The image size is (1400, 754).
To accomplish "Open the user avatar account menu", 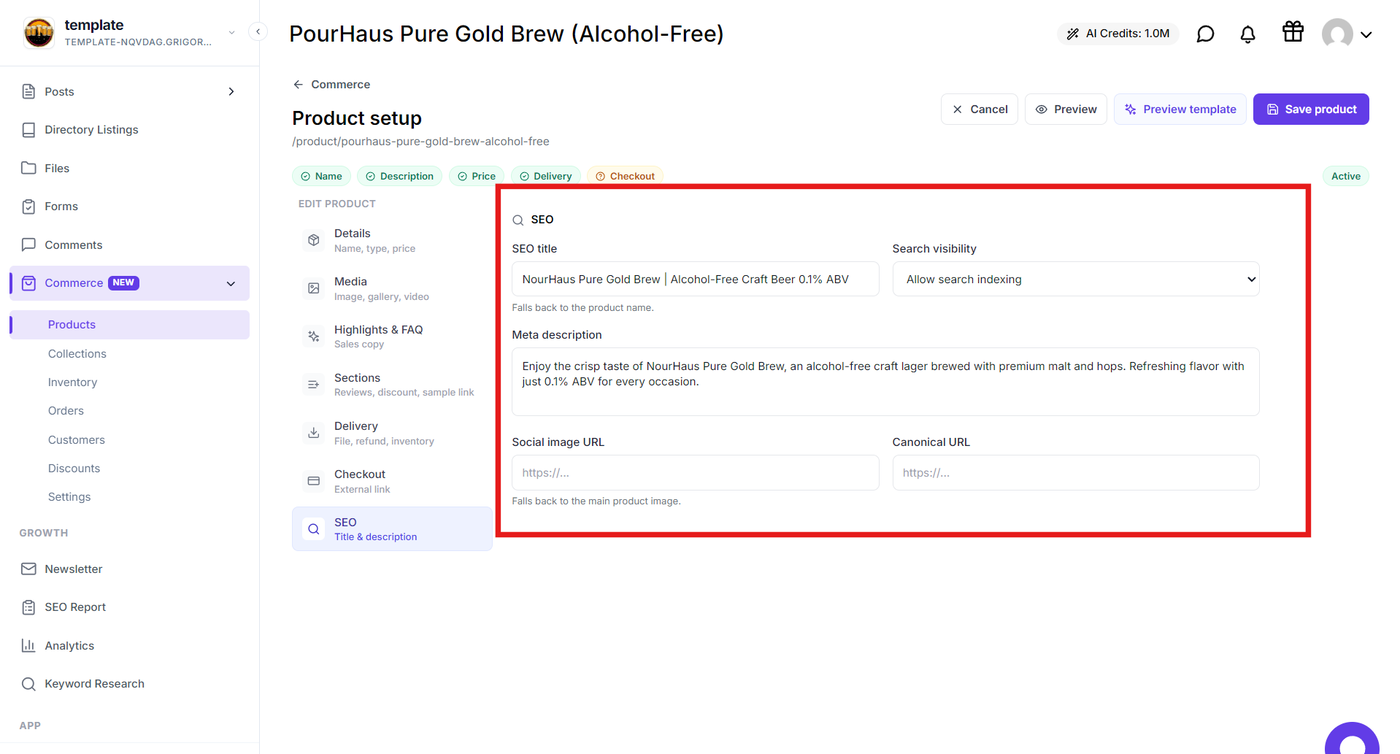I will click(1346, 34).
